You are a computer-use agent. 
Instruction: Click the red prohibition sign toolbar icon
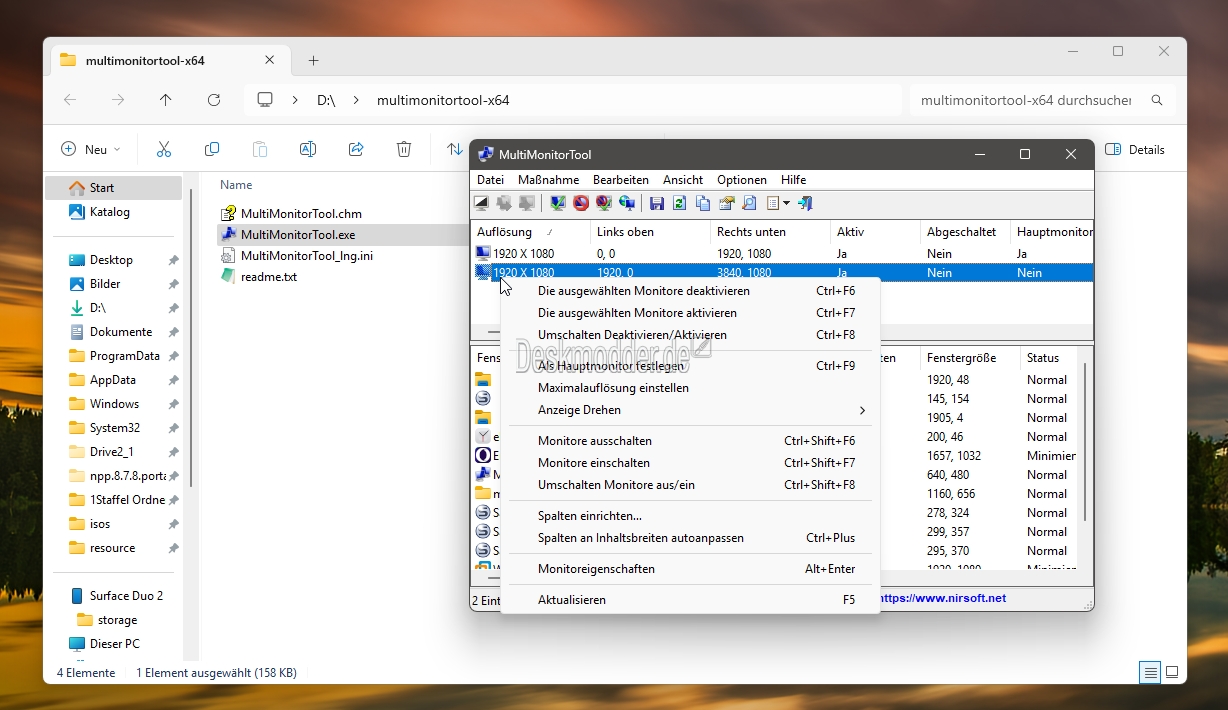tap(581, 203)
